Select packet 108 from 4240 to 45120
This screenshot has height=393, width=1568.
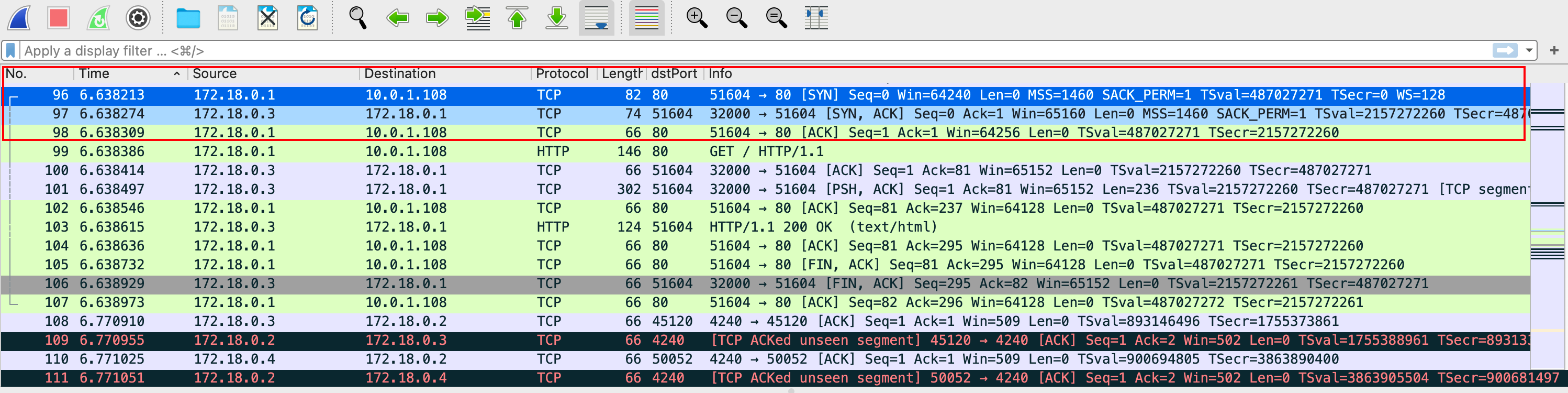click(765, 322)
